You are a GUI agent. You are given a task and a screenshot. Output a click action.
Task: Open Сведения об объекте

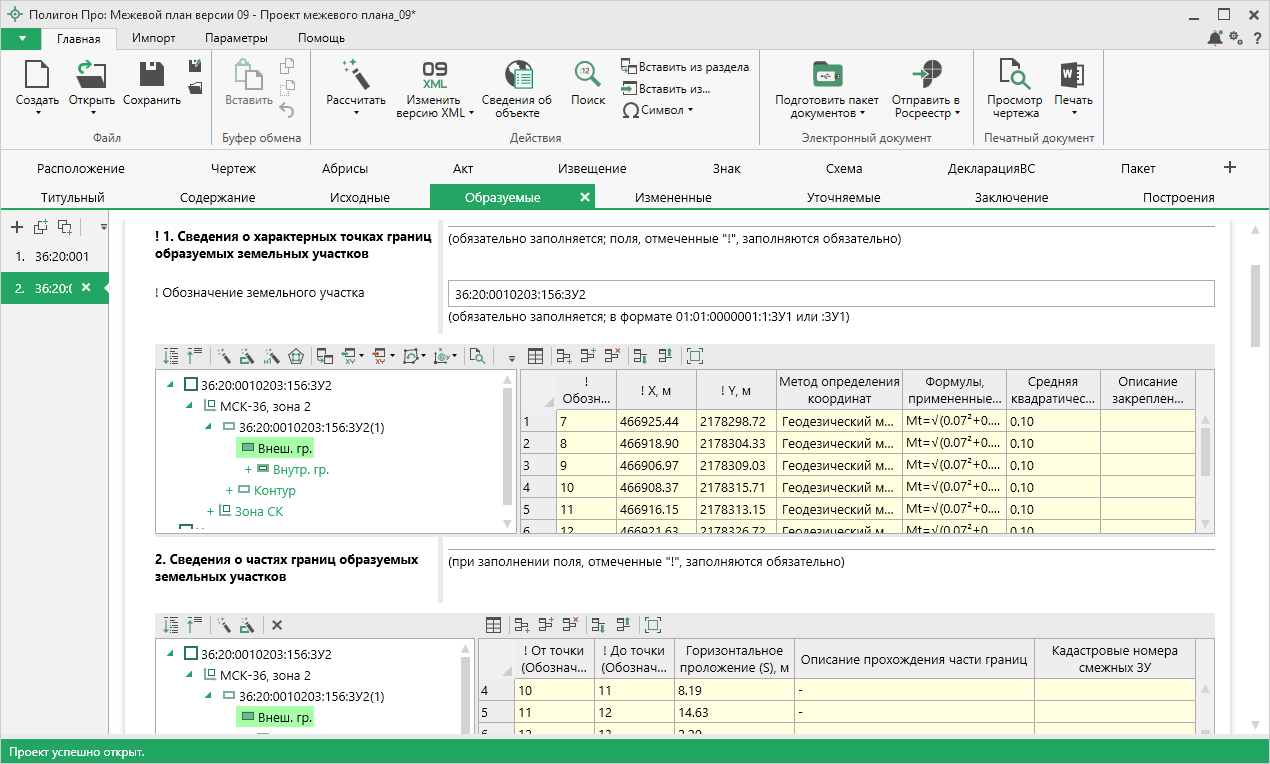coord(517,75)
